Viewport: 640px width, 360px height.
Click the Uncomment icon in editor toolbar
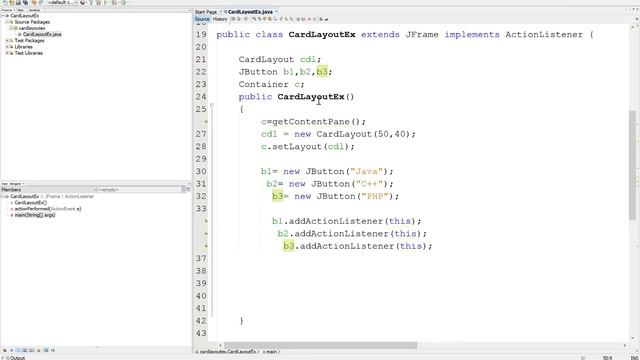326,19
